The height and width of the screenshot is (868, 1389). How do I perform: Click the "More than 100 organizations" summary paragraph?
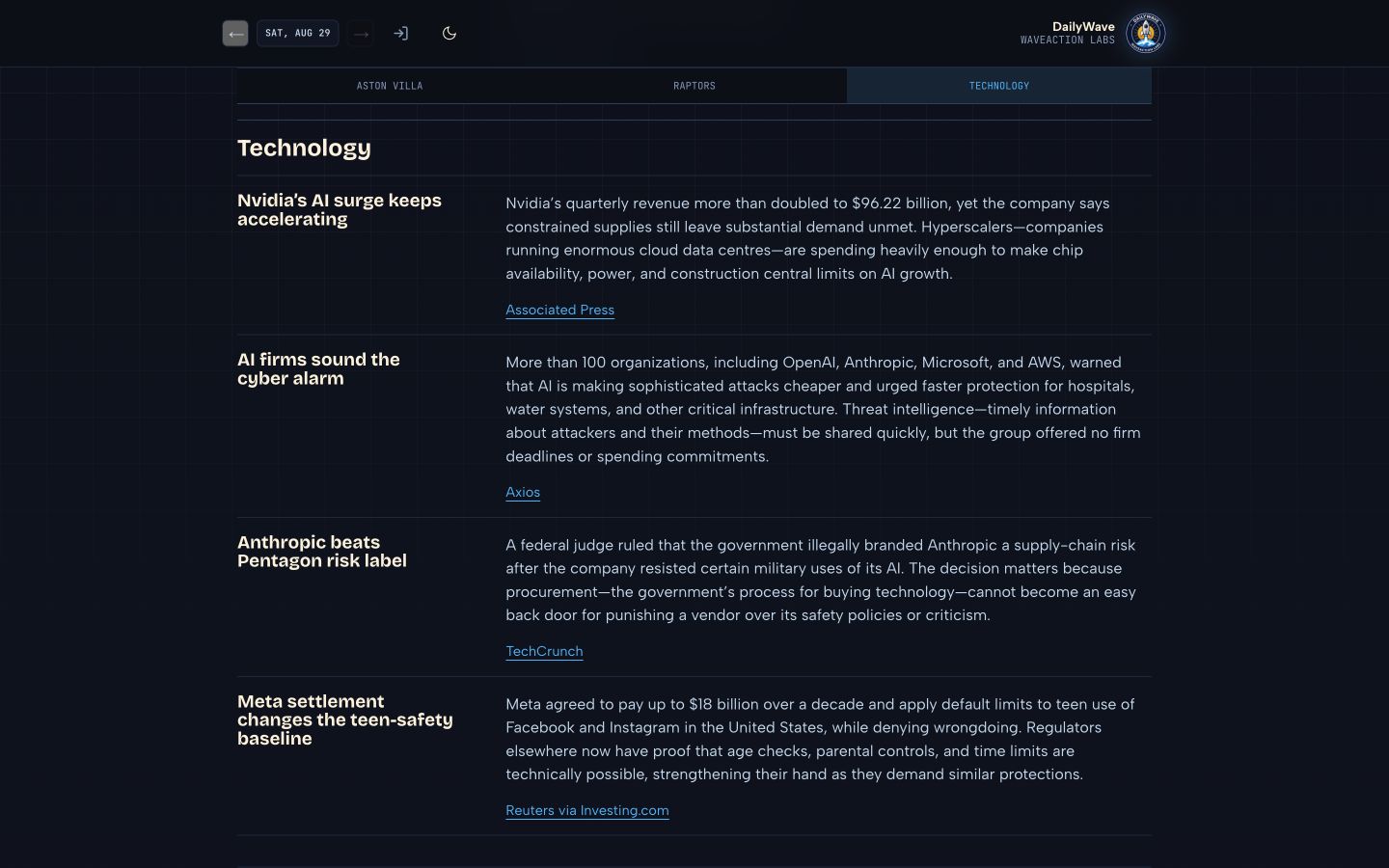[x=824, y=409]
